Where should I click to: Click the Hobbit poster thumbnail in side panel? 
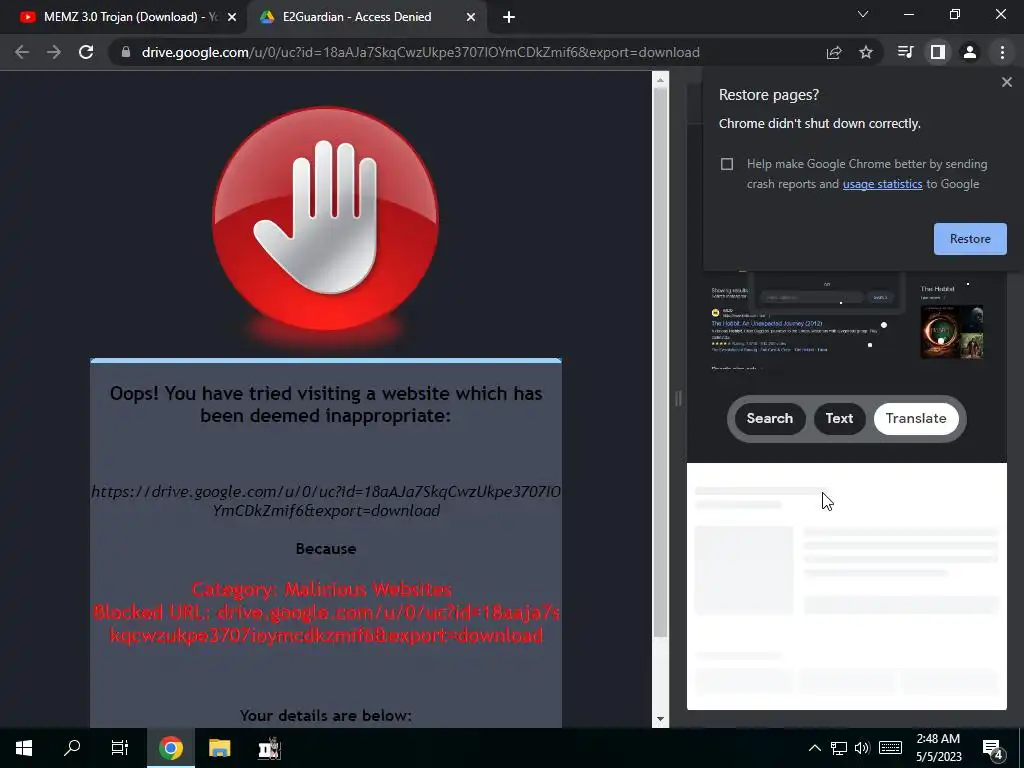point(952,332)
